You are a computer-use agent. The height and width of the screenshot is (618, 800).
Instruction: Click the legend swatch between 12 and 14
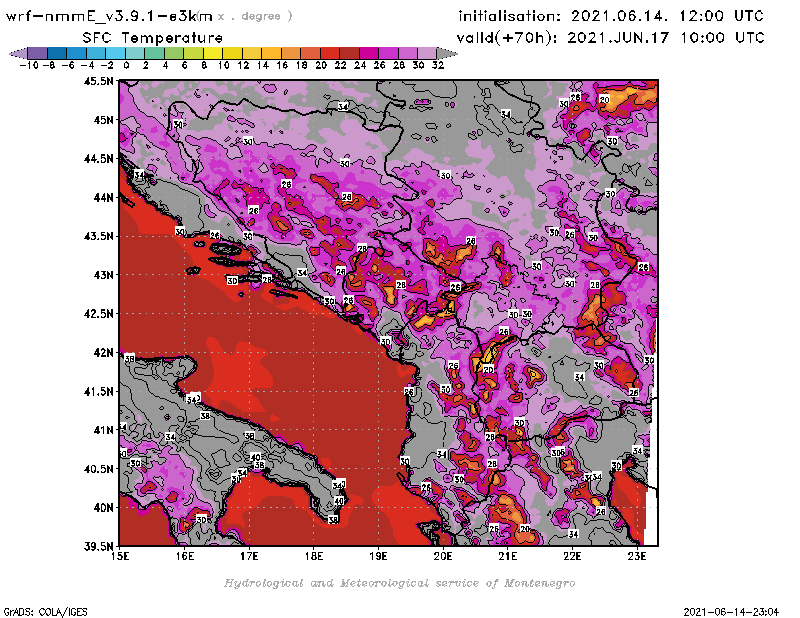pos(252,53)
